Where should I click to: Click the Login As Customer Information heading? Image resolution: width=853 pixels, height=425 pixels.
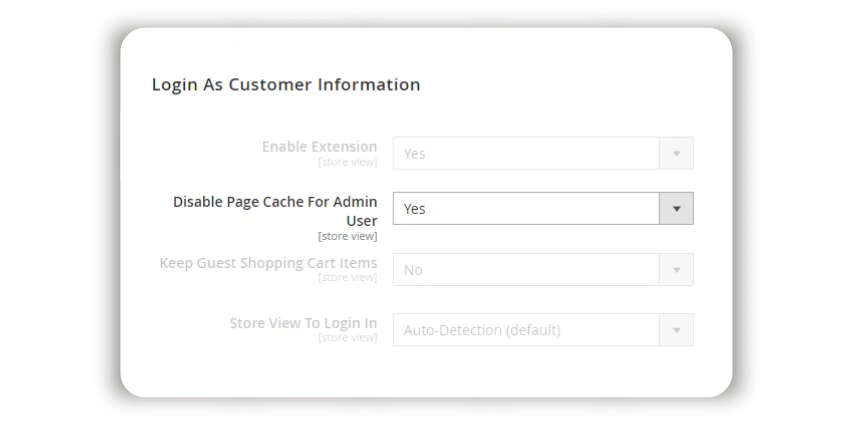(x=286, y=85)
